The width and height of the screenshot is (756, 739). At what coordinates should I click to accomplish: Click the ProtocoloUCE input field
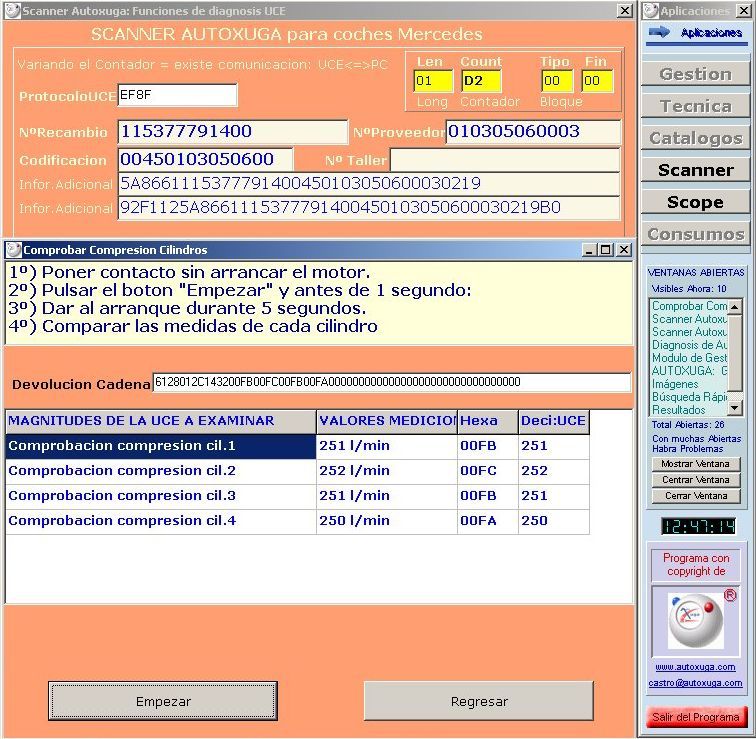pyautogui.click(x=177, y=95)
